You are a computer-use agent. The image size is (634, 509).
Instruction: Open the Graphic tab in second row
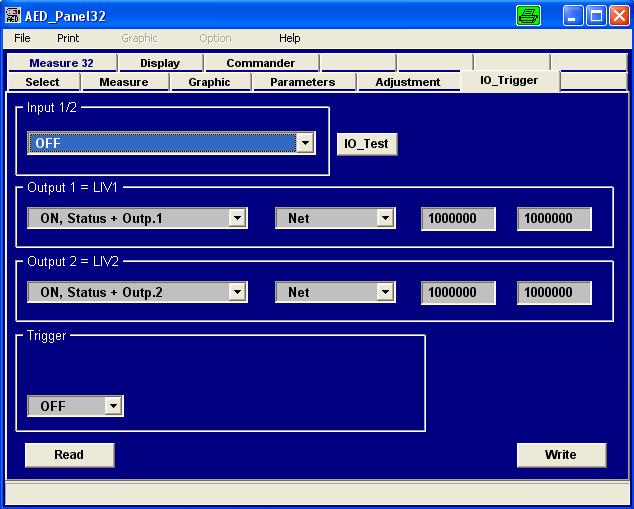(x=209, y=82)
